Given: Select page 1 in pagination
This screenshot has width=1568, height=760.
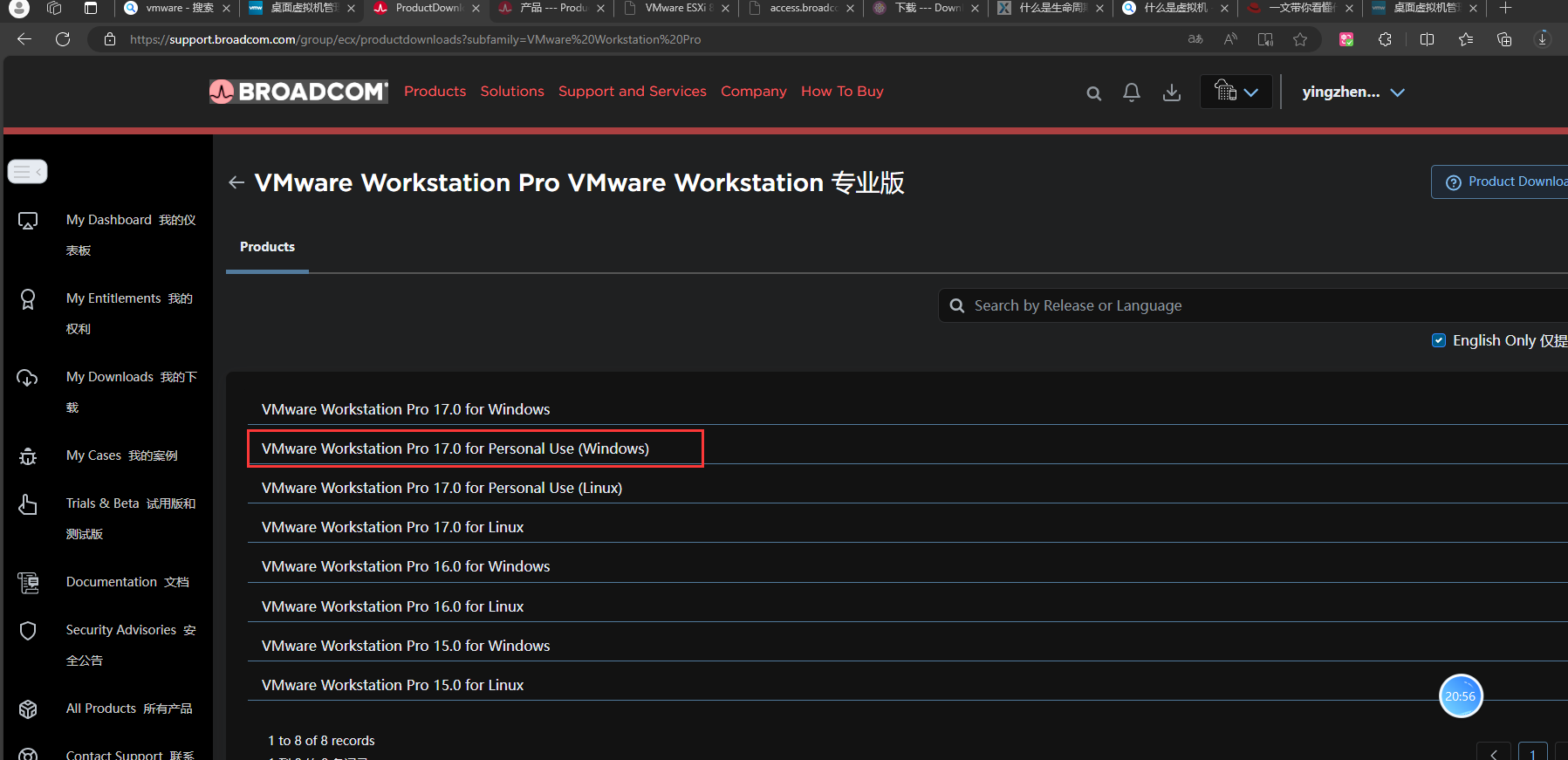Looking at the screenshot, I should coord(1532,753).
